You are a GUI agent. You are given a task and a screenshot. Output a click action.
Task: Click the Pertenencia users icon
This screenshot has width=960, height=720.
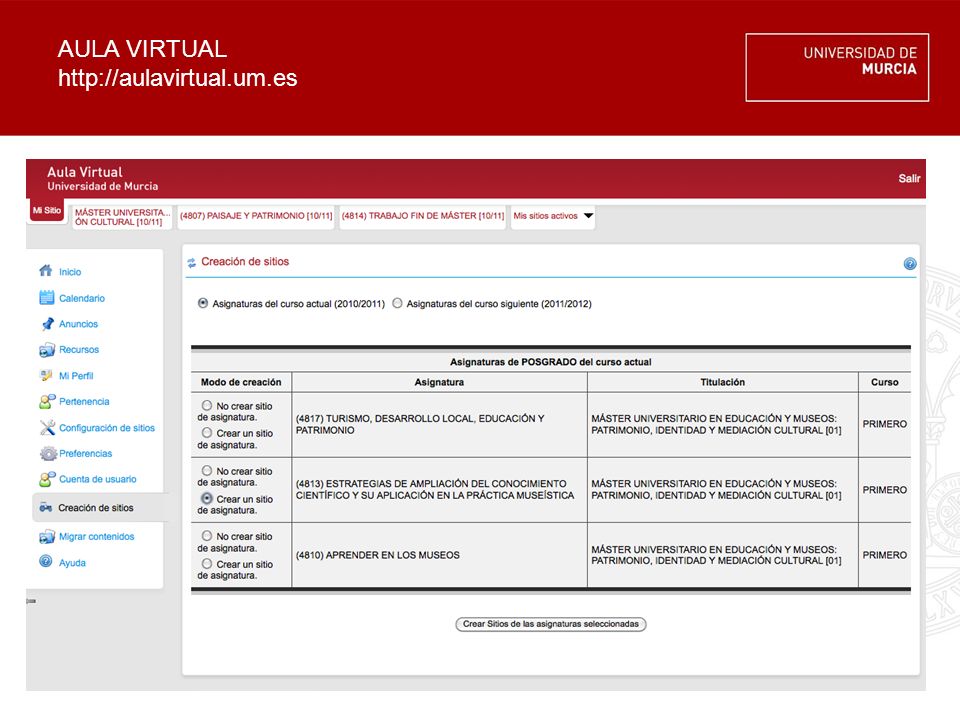pyautogui.click(x=47, y=402)
